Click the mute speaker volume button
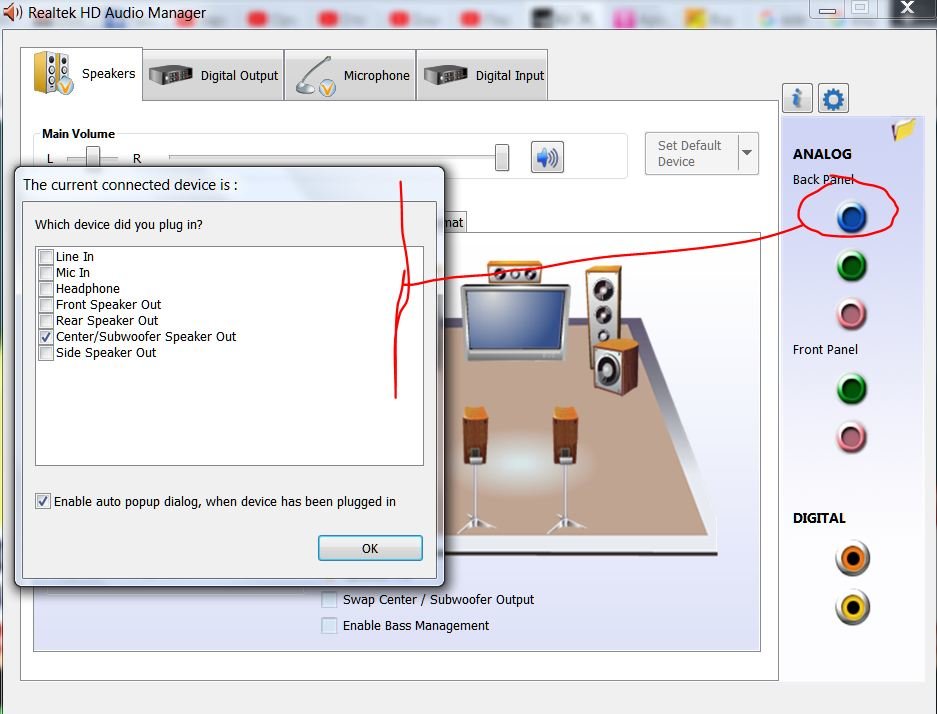The width and height of the screenshot is (937, 714). (547, 157)
